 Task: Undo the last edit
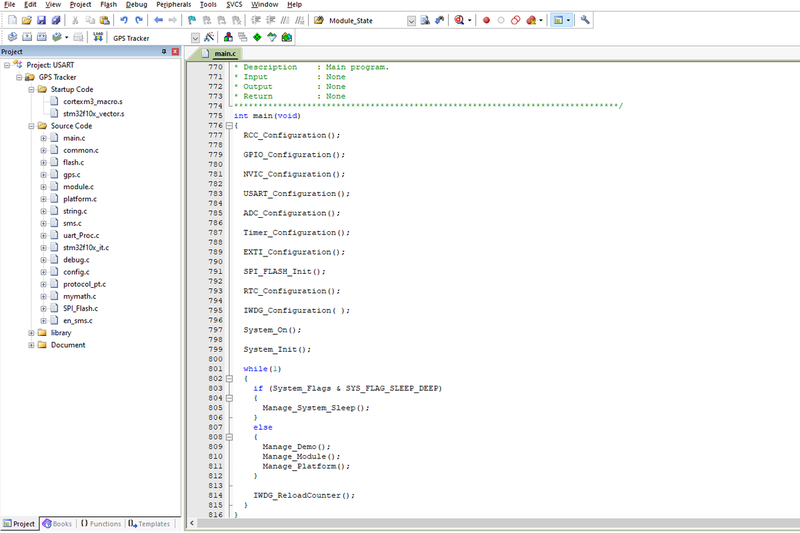pyautogui.click(x=124, y=20)
